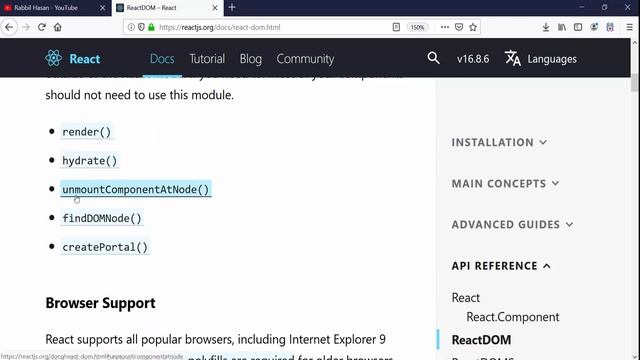The image size is (640, 360).
Task: Open the React.Component sidebar entry
Action: point(513,317)
